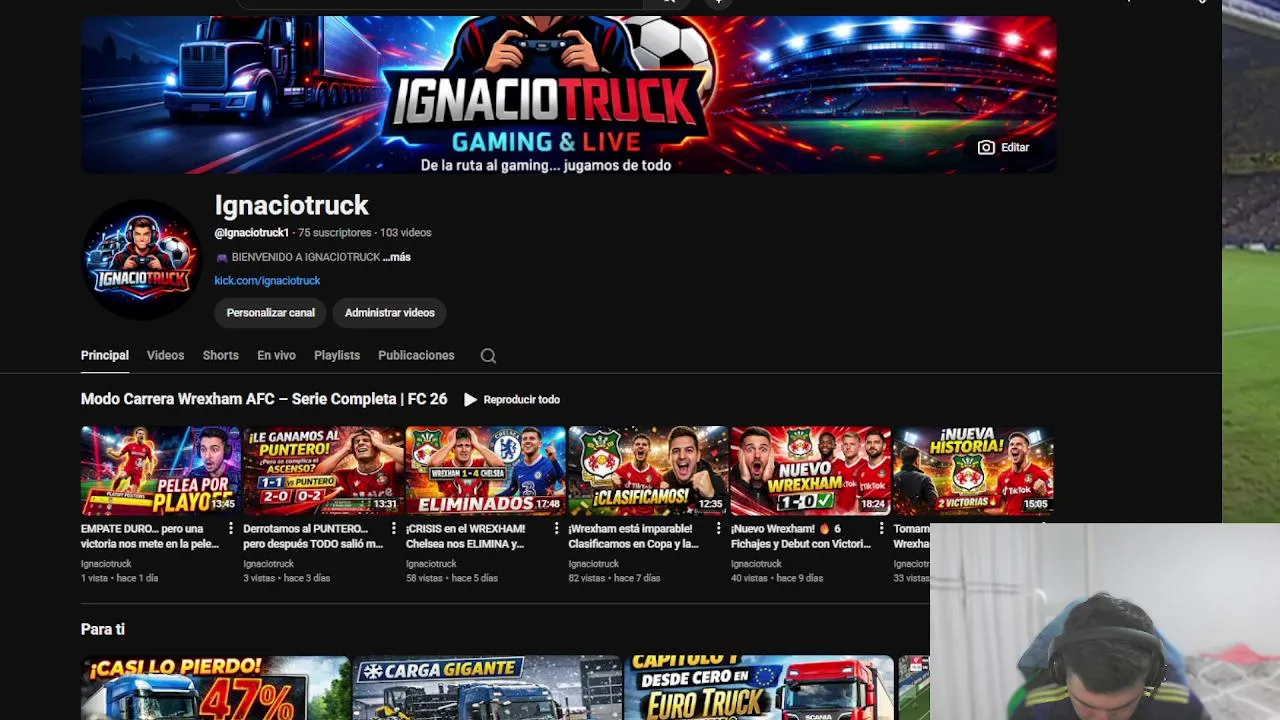Viewport: 1280px width, 720px height.
Task: Expand channel description with ...más
Action: coord(397,257)
